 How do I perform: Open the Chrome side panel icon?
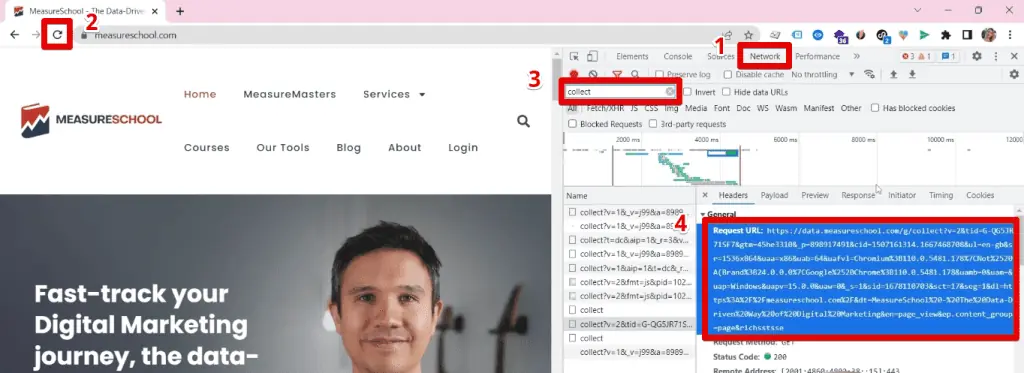tap(967, 35)
